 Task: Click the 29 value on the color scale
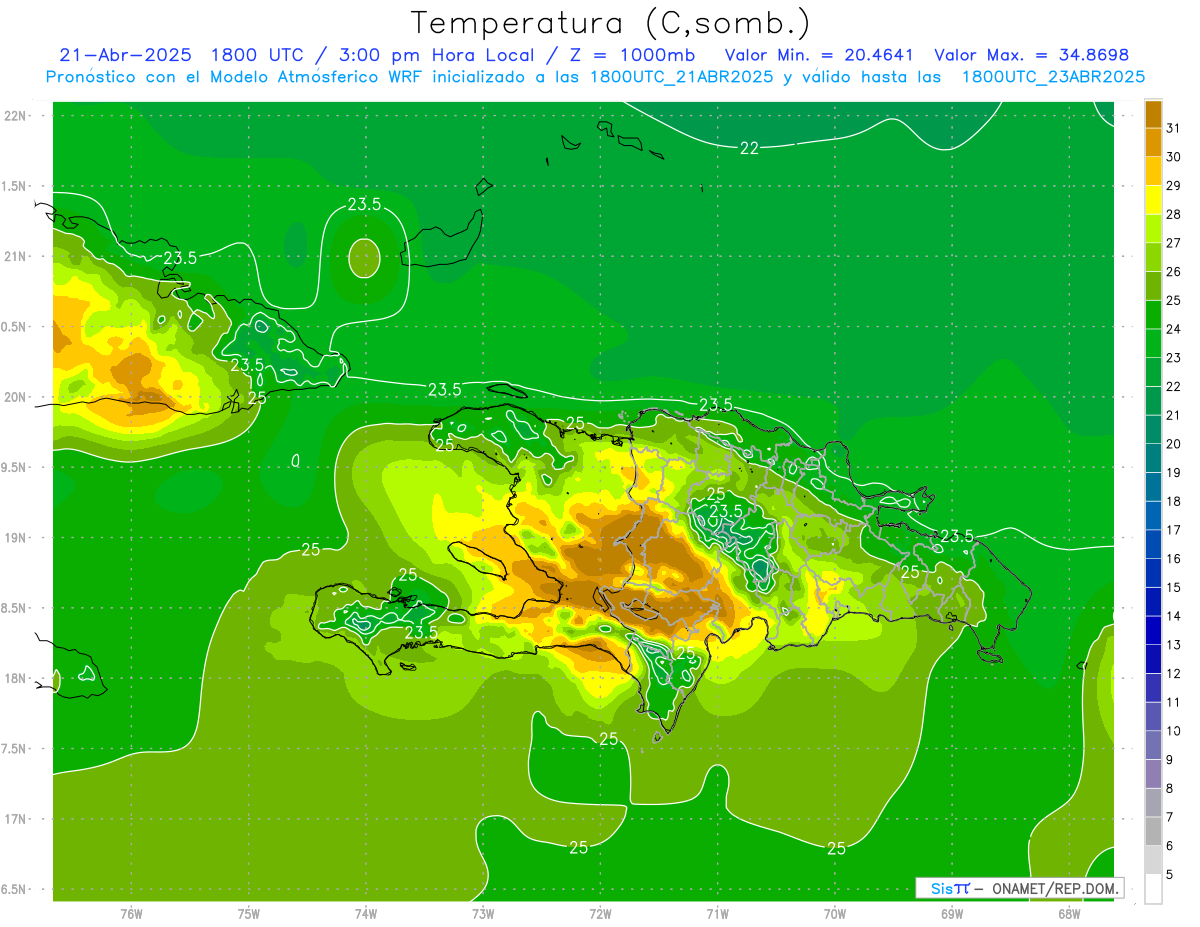point(1174,186)
